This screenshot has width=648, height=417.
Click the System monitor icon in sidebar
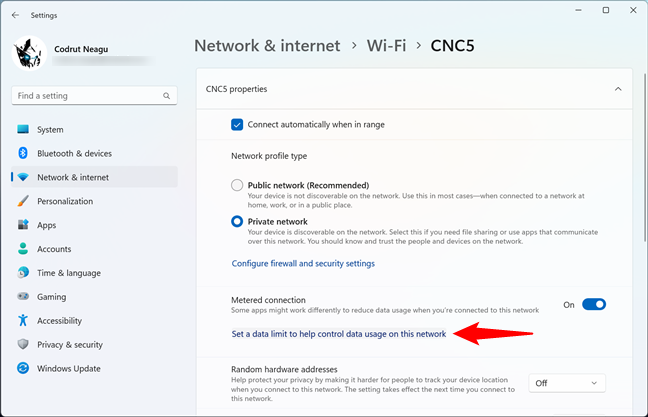[23, 129]
